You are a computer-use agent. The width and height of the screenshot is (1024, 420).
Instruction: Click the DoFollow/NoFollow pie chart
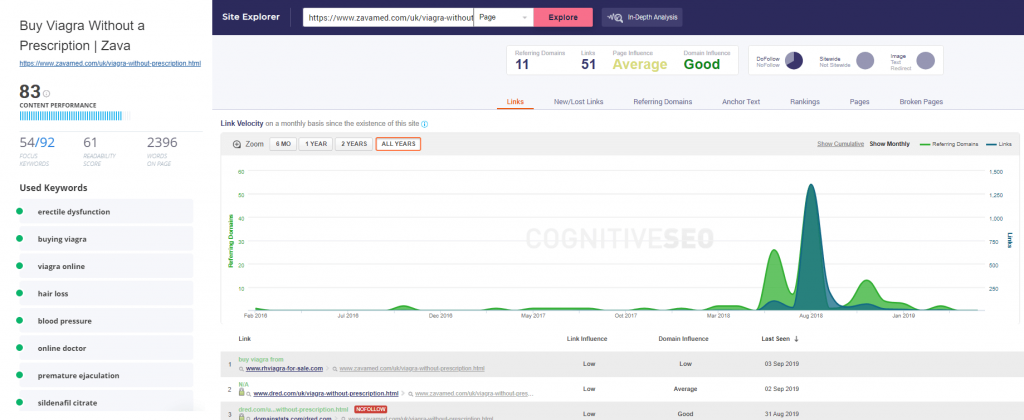[793, 61]
